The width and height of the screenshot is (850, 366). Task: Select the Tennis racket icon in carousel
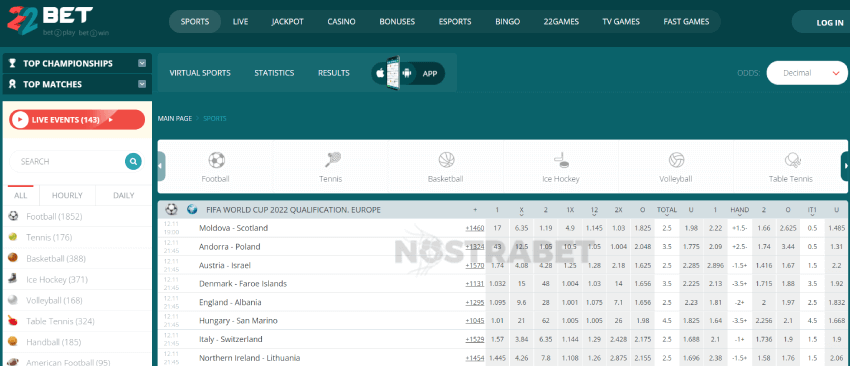332,159
